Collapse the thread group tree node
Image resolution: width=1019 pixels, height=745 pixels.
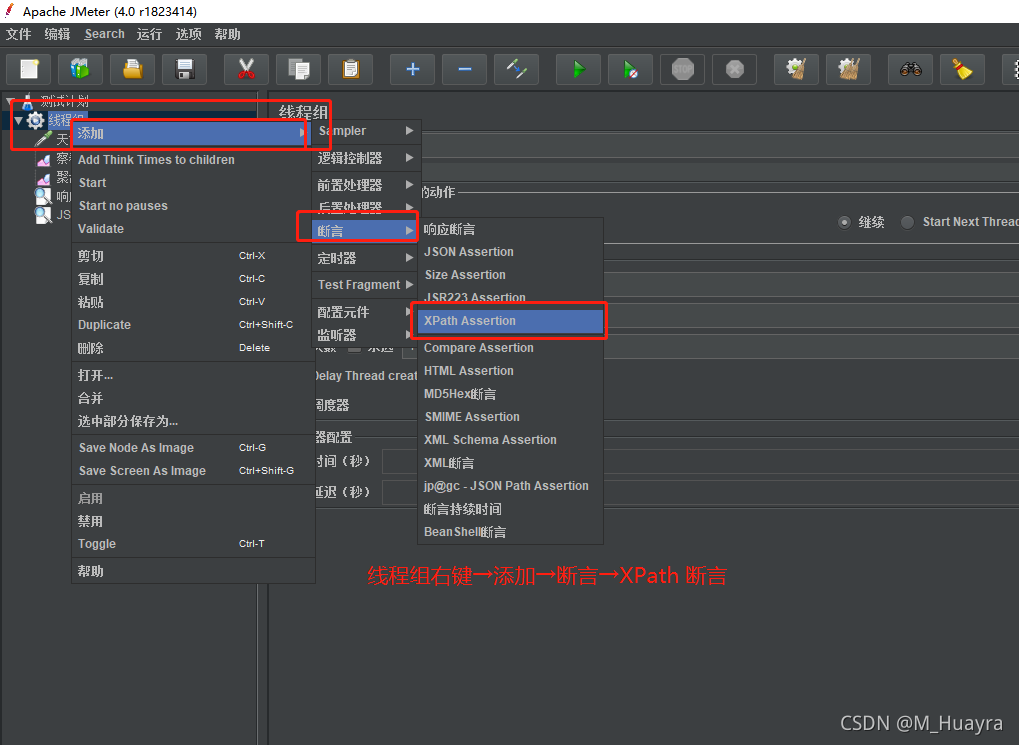click(x=18, y=121)
